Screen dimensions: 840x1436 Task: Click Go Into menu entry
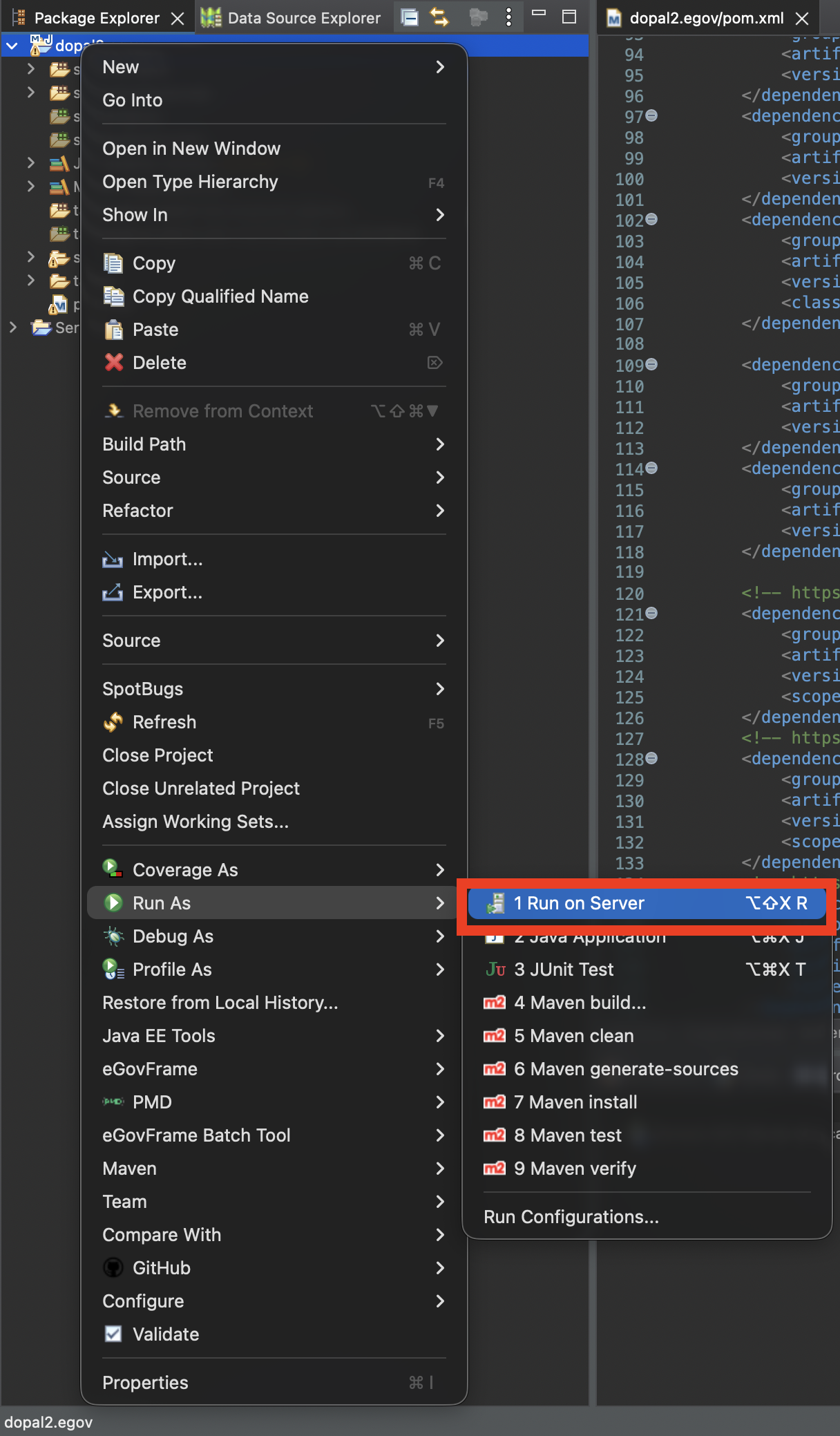(x=274, y=100)
